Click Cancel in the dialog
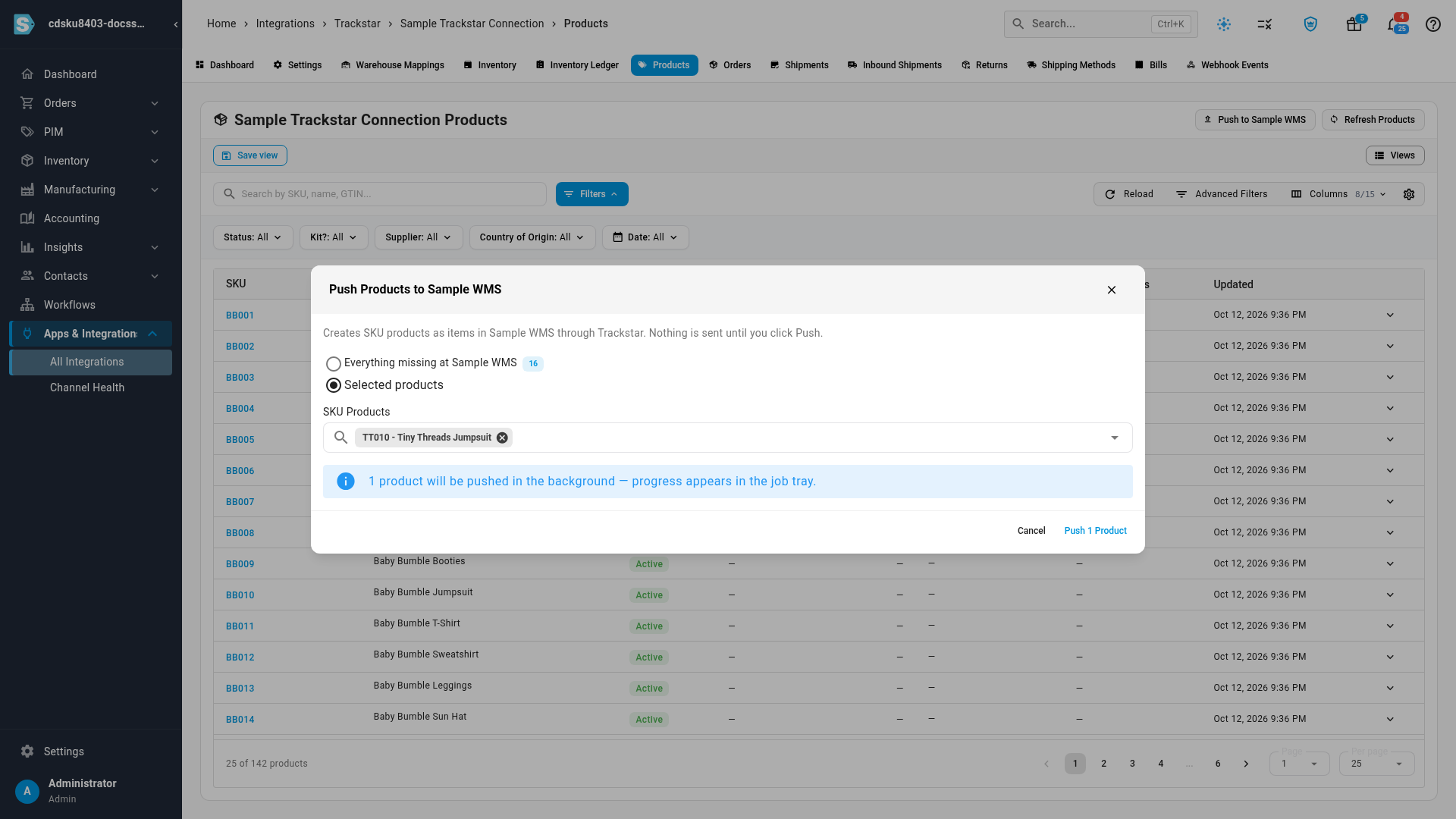This screenshot has width=1456, height=819. pos(1031,531)
